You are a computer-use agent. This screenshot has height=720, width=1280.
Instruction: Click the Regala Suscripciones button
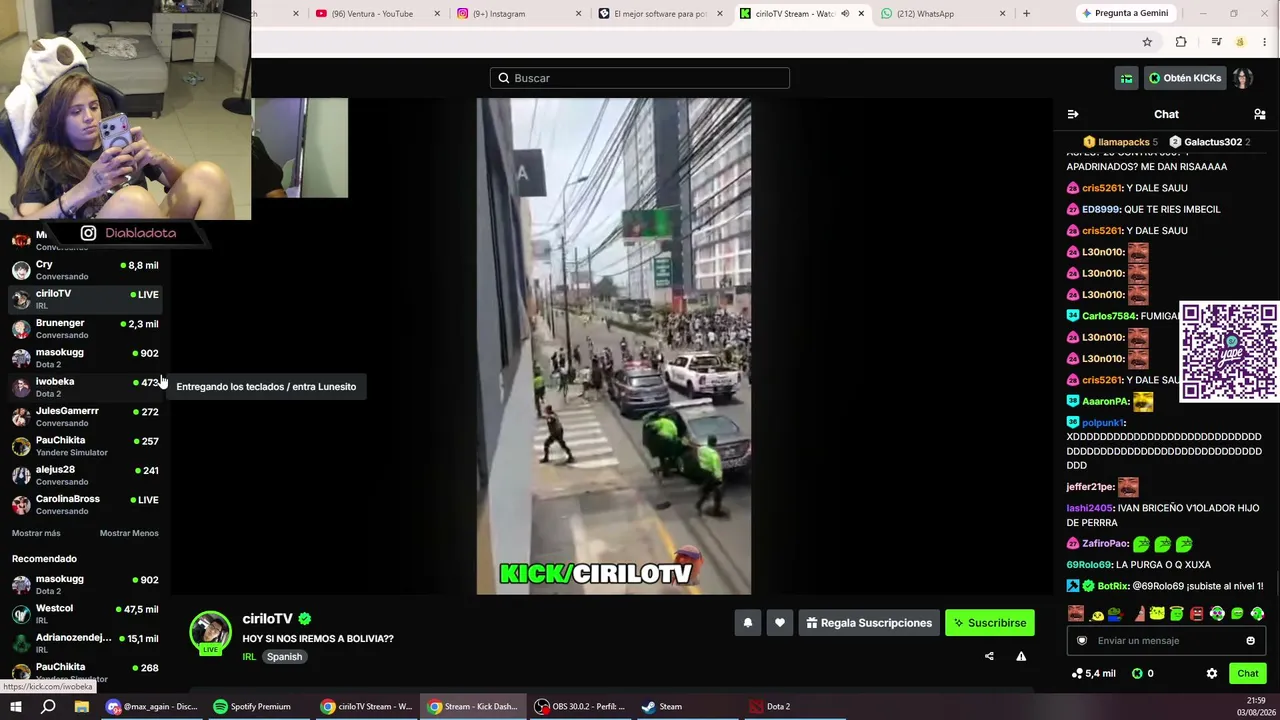pyautogui.click(x=869, y=623)
